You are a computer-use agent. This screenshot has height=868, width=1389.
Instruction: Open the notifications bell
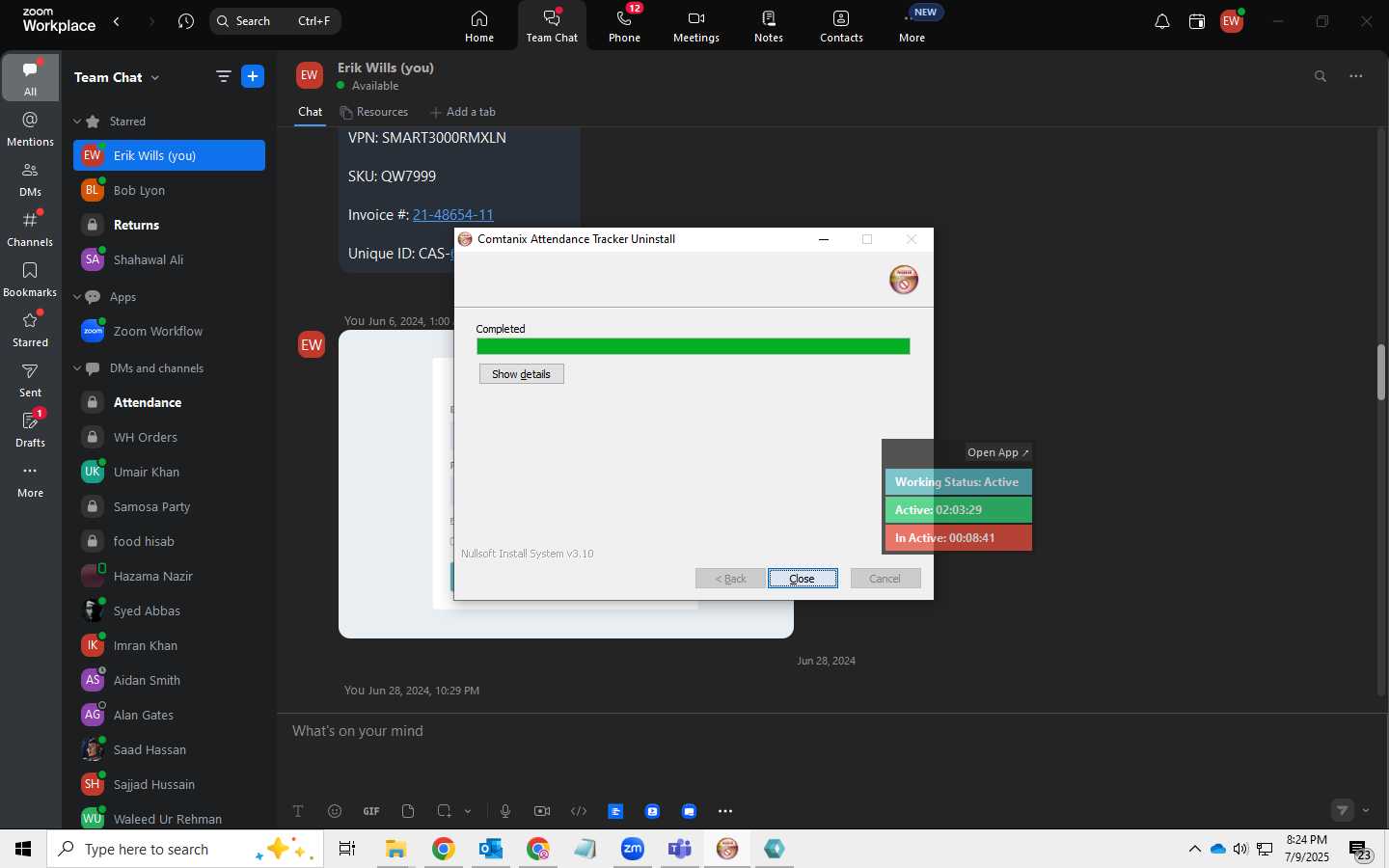point(1162,21)
